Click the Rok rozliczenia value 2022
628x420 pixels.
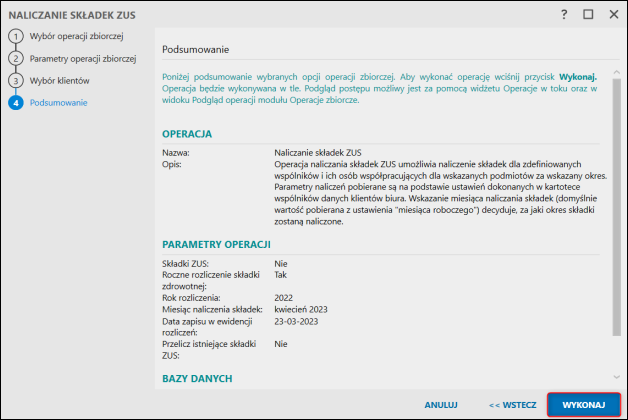tap(284, 298)
